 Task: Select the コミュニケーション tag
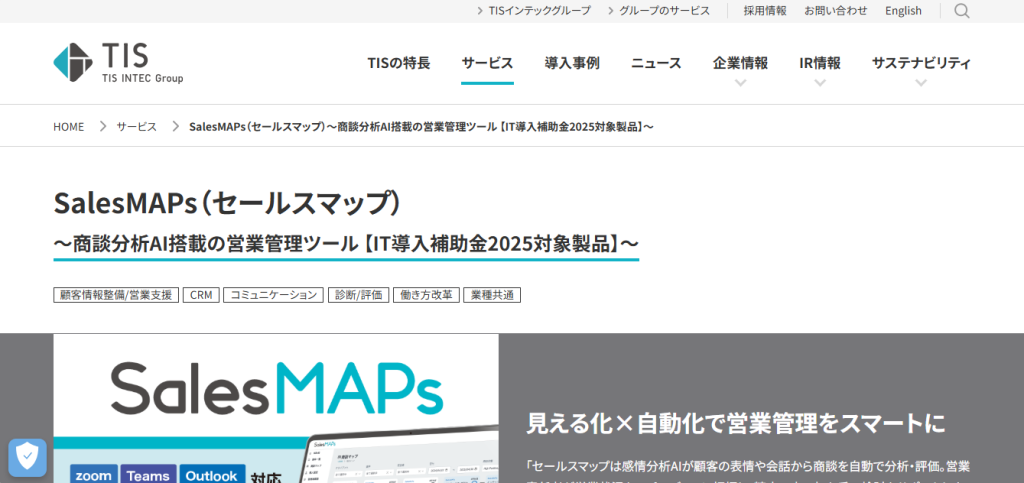tap(274, 295)
